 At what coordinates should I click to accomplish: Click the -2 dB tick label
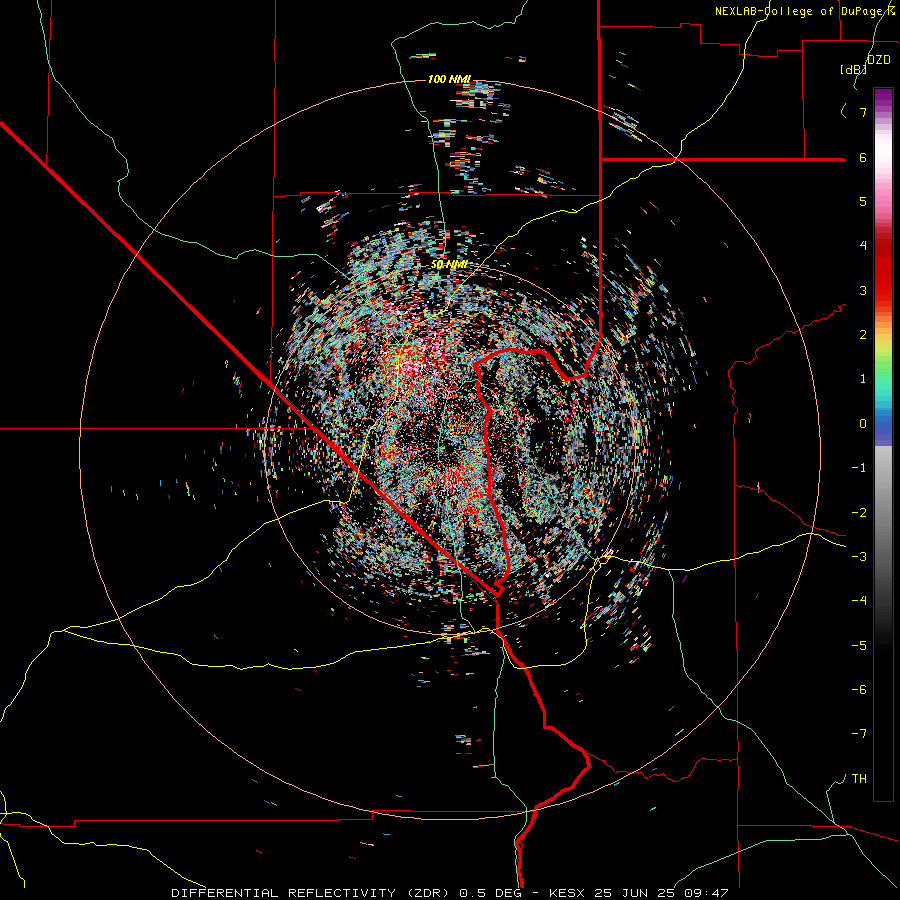pyautogui.click(x=859, y=512)
